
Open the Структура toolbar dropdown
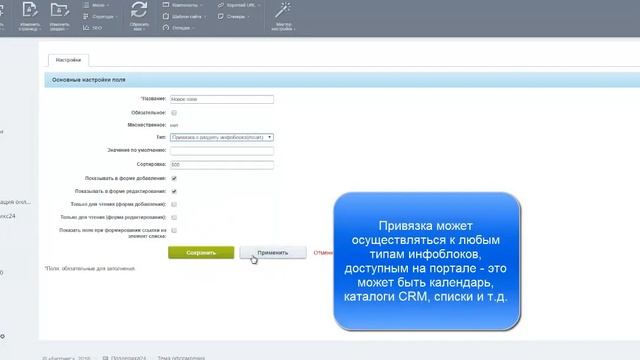[100, 17]
